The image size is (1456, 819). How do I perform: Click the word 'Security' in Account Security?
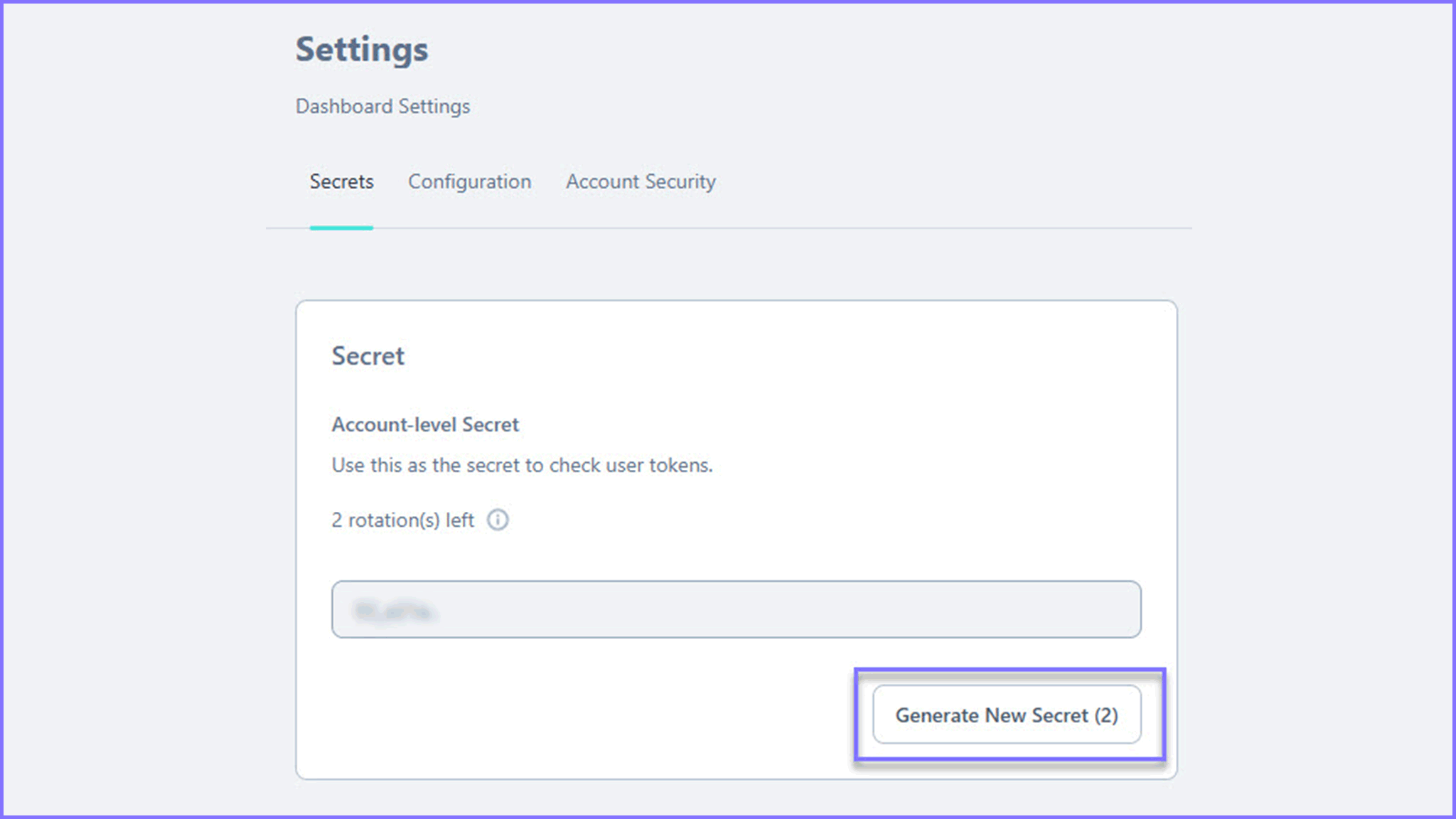coord(680,182)
